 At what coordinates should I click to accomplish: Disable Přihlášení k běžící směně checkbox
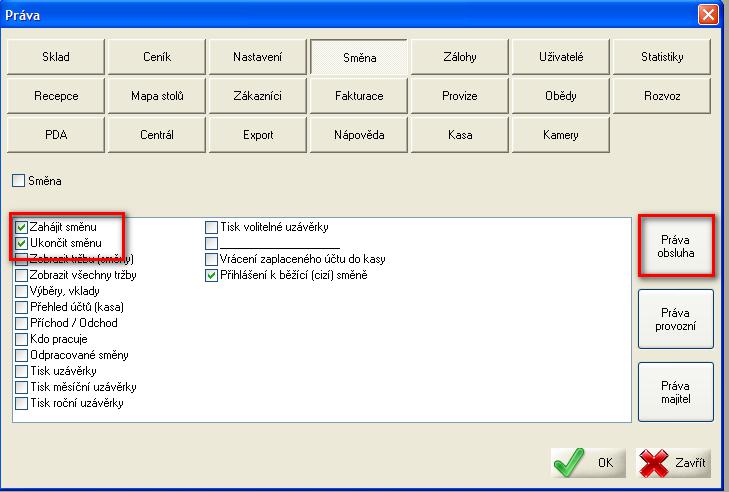[211, 275]
